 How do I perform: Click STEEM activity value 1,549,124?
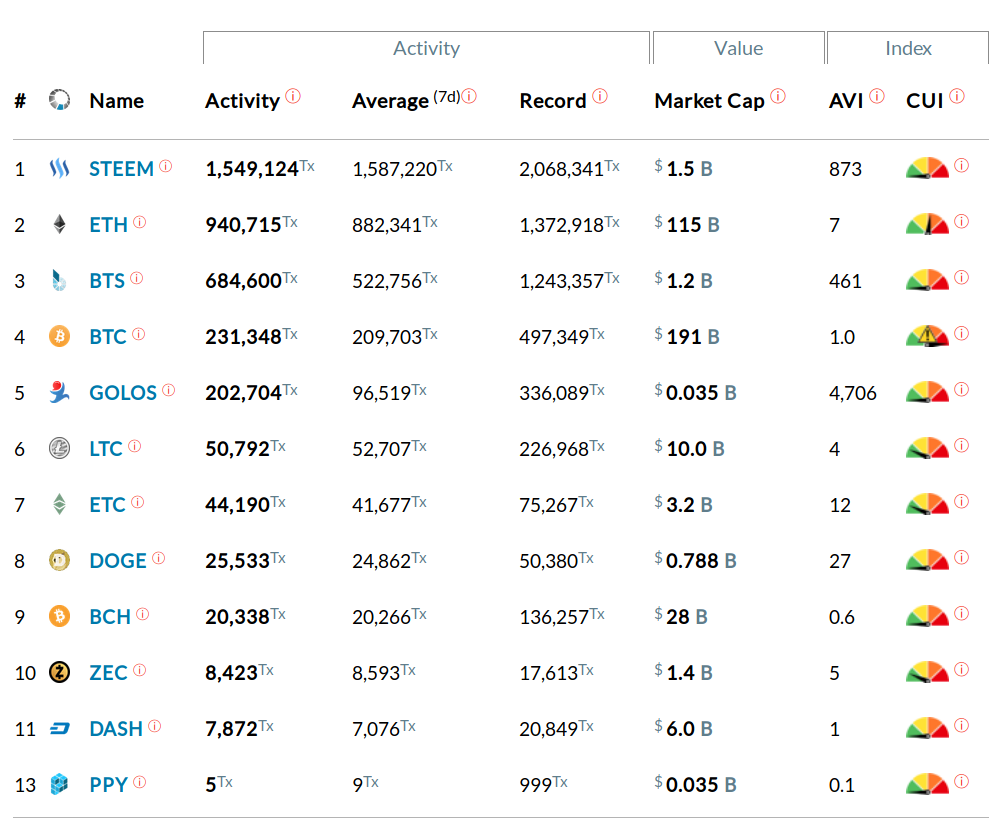(260, 169)
